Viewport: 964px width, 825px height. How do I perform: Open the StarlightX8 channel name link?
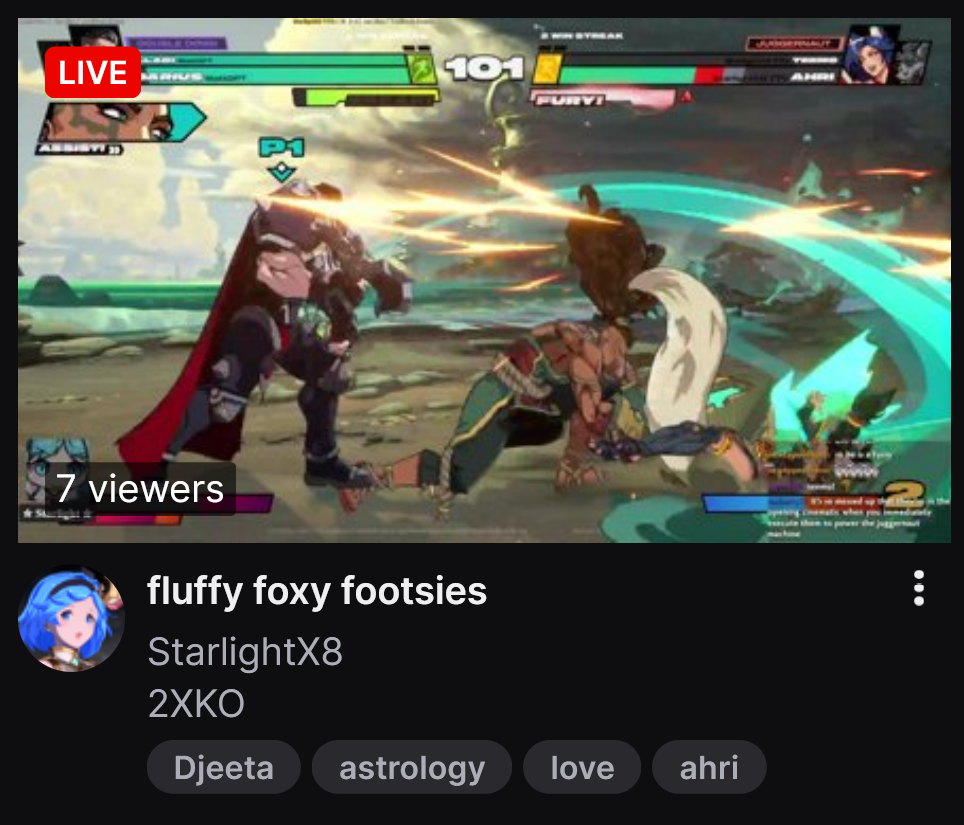pos(245,651)
